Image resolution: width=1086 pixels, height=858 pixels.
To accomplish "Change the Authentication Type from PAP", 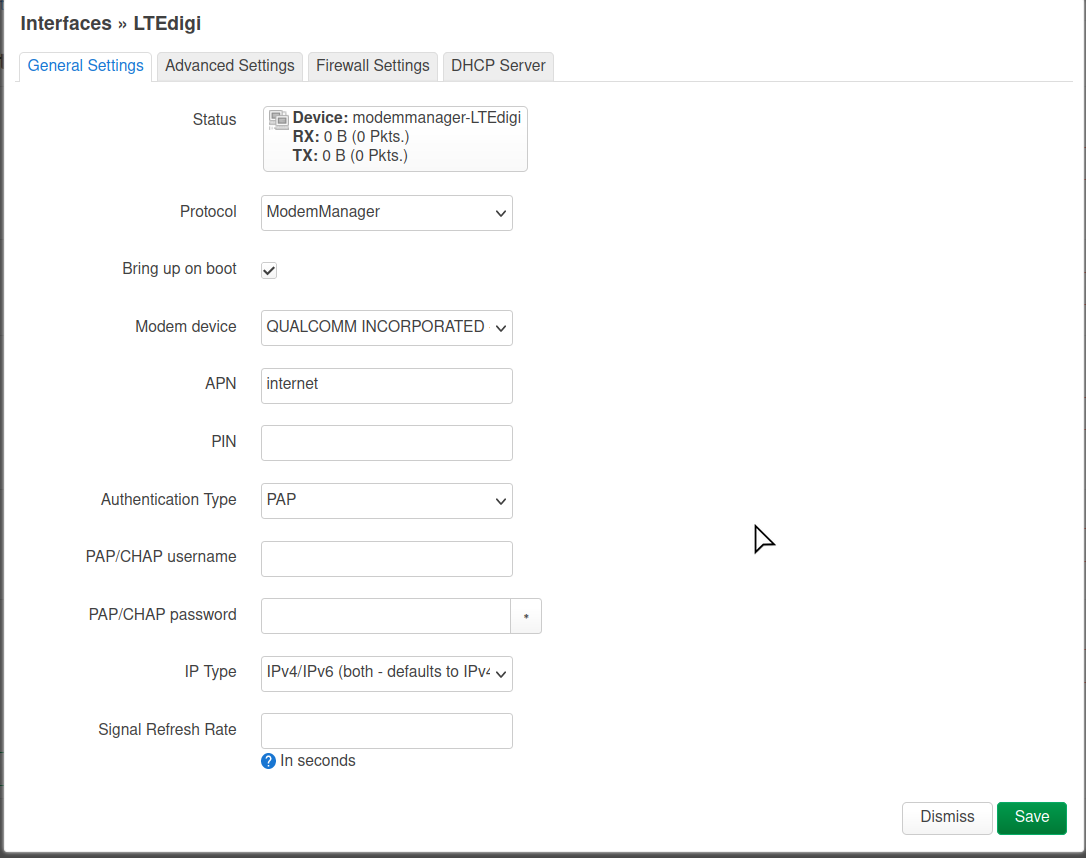I will pos(386,501).
